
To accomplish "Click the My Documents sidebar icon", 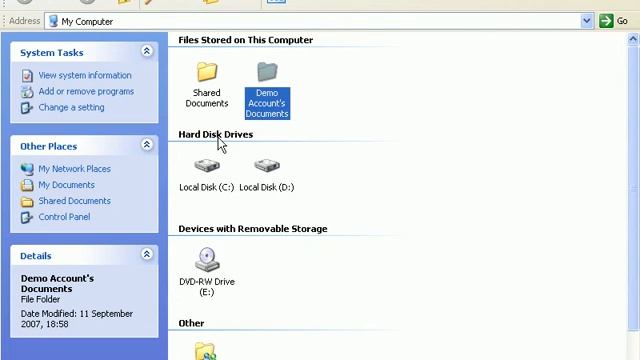I will coord(27,185).
